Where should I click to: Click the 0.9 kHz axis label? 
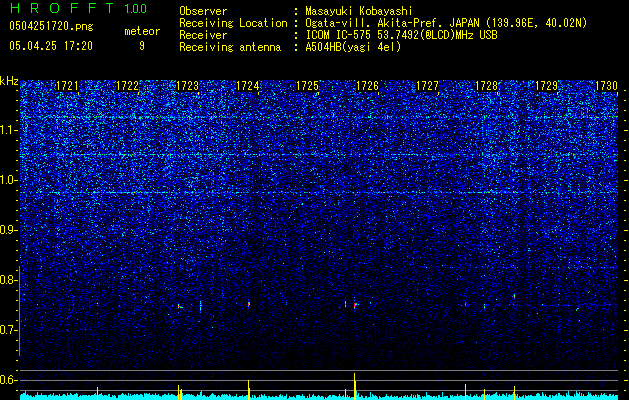(8, 230)
